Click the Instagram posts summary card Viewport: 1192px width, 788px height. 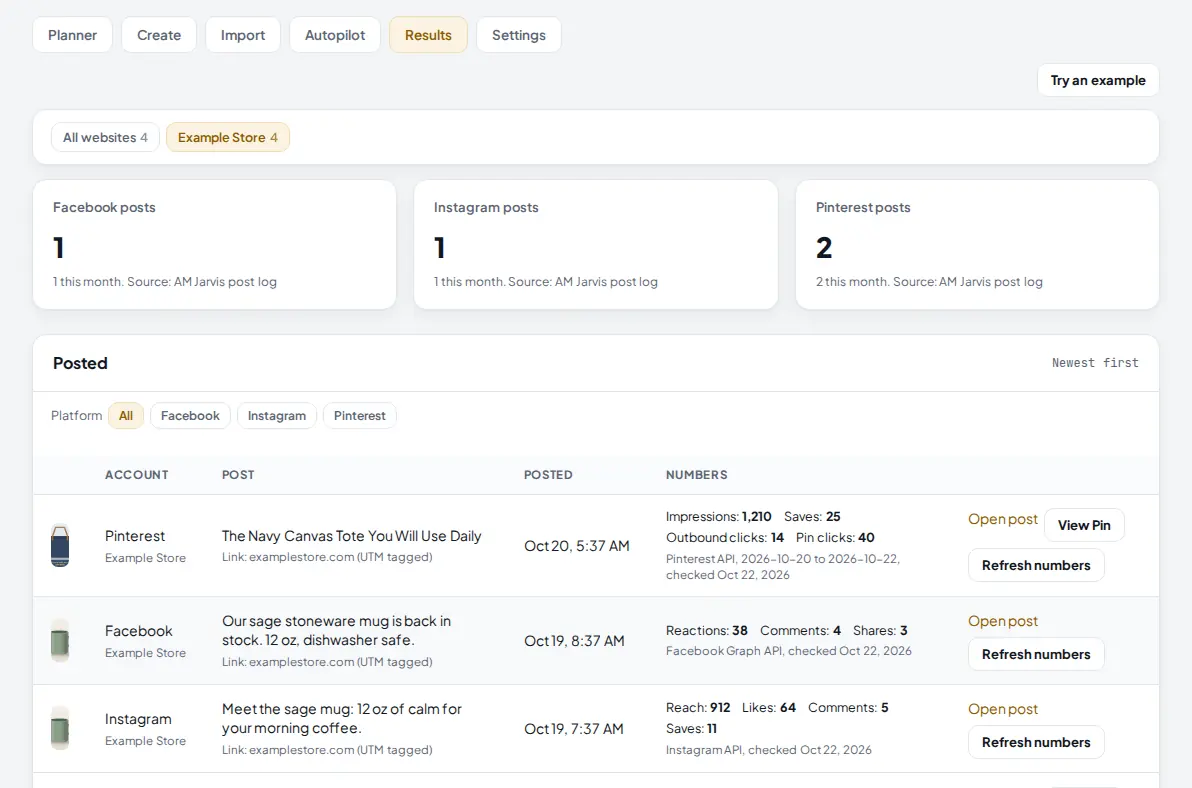coord(596,245)
